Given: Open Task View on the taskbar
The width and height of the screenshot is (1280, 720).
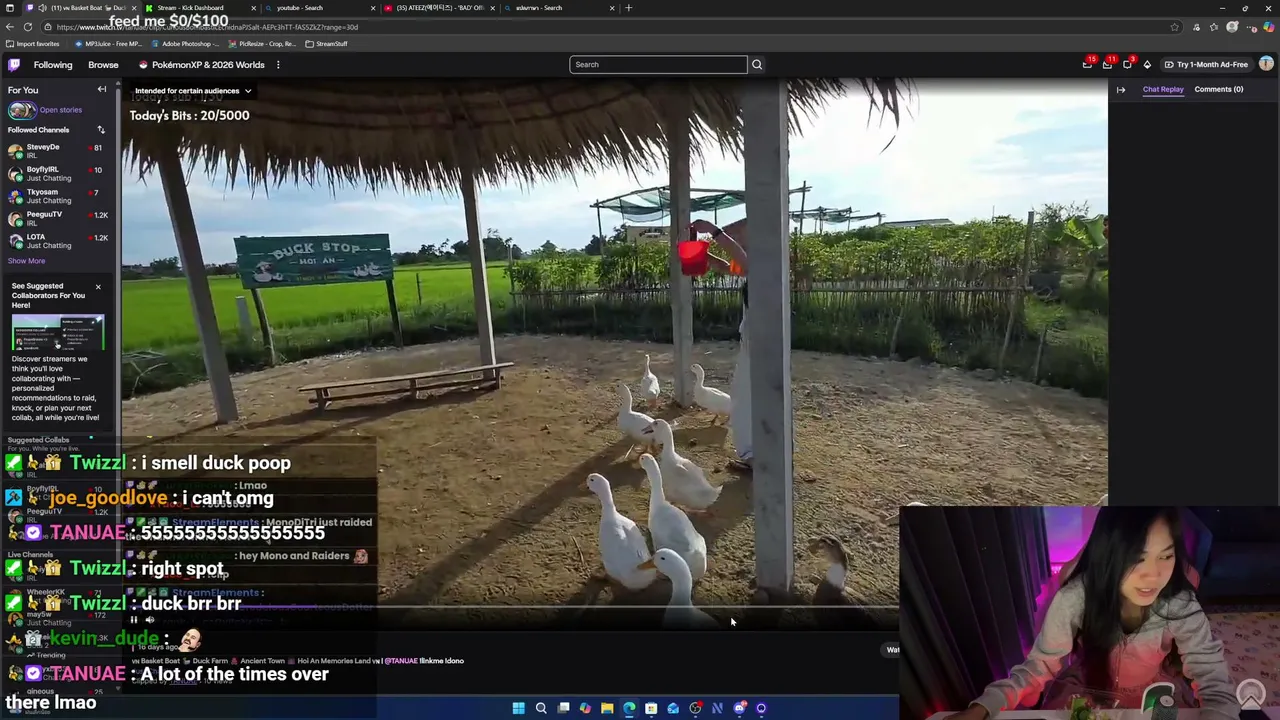Looking at the screenshot, I should click(563, 708).
